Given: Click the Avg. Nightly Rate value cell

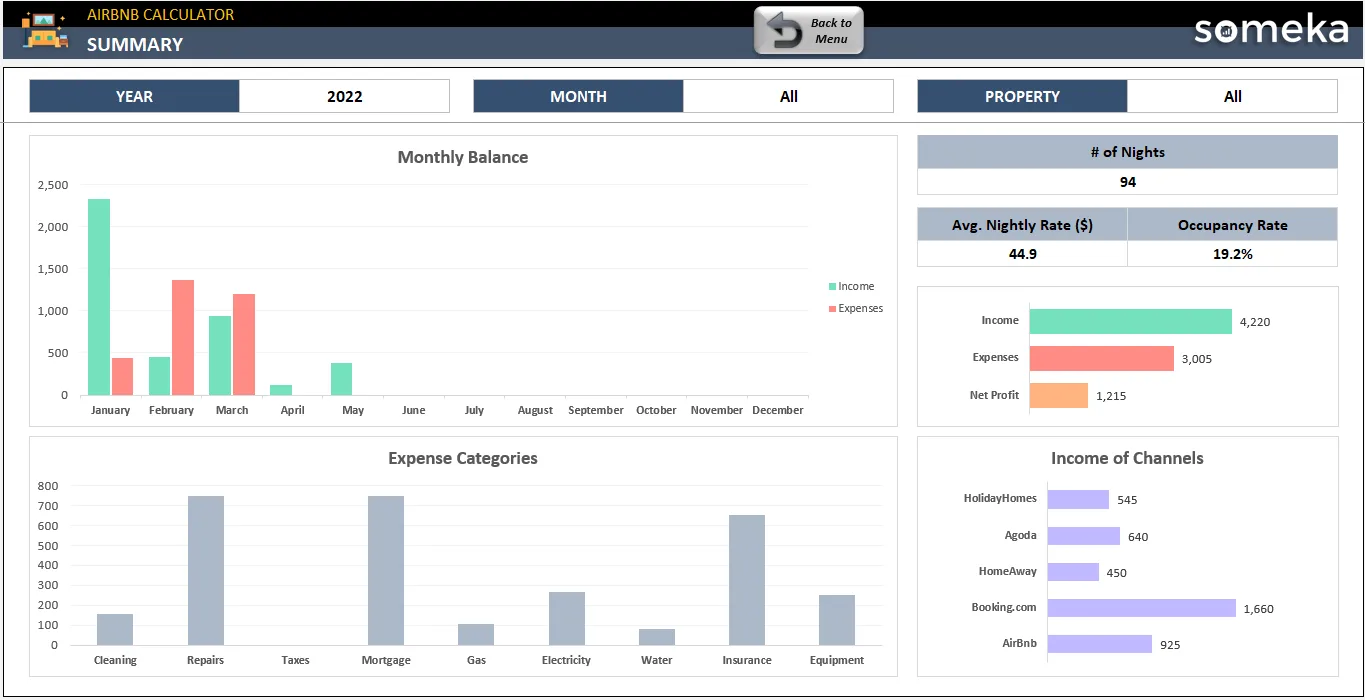Looking at the screenshot, I should point(1022,254).
